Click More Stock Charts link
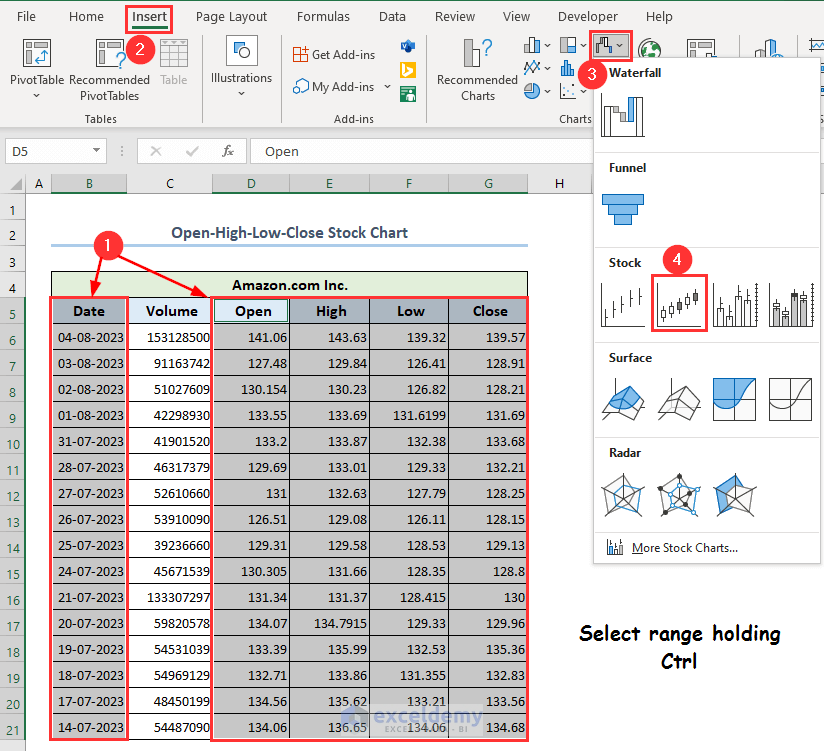 click(684, 548)
